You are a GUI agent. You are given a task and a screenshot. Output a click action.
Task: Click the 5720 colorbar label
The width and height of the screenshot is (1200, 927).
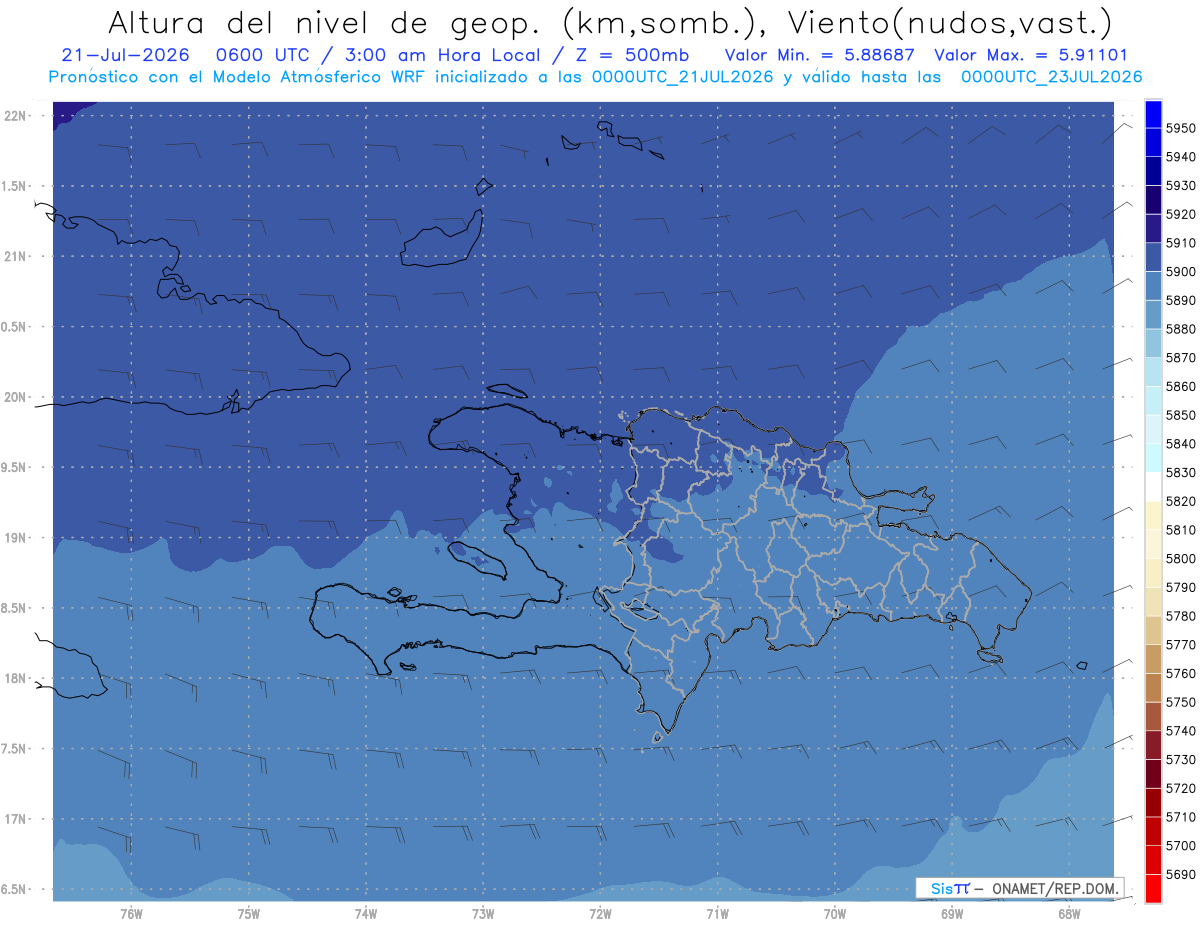tap(1181, 788)
